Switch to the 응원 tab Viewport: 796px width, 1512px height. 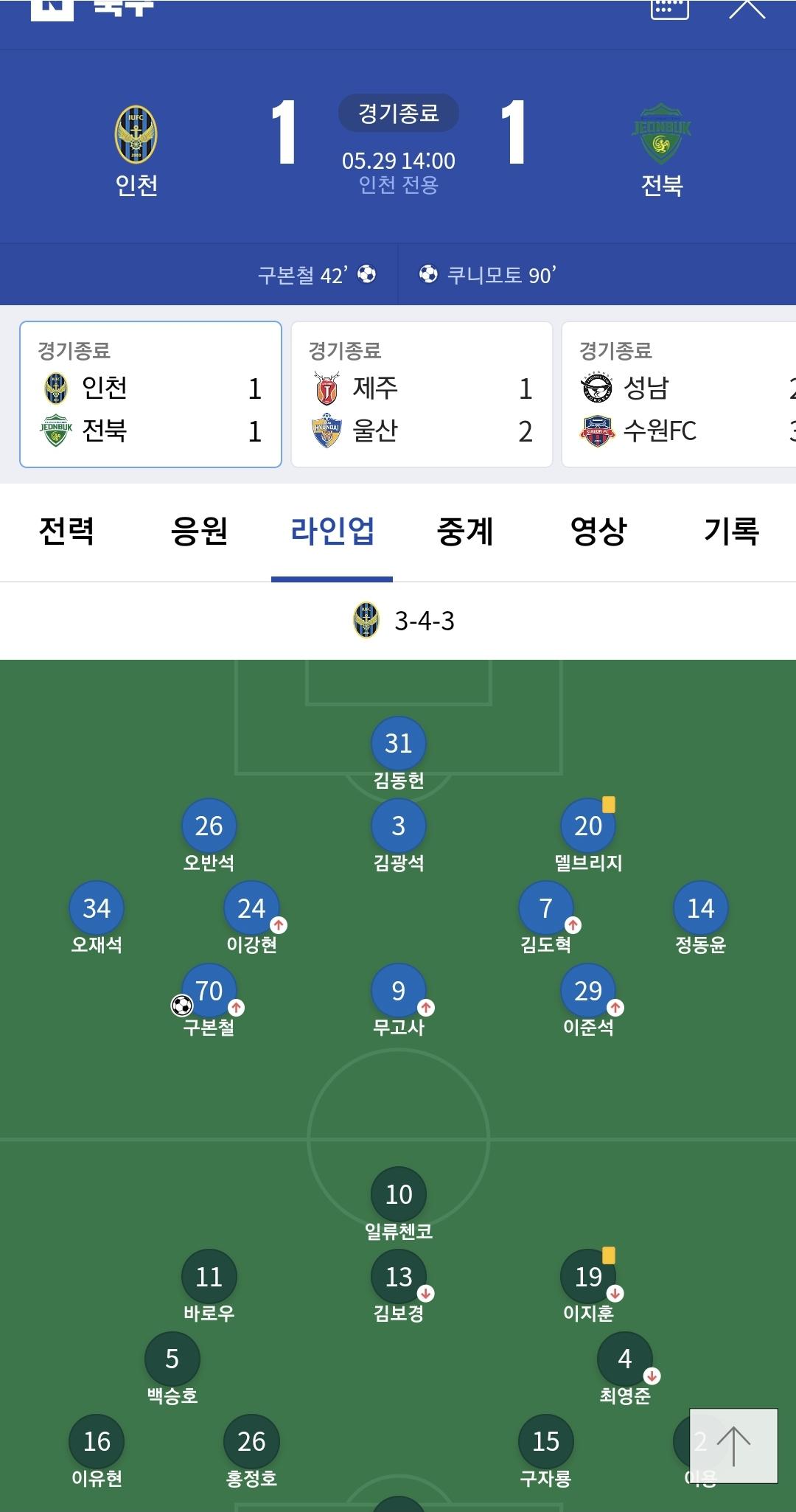199,532
